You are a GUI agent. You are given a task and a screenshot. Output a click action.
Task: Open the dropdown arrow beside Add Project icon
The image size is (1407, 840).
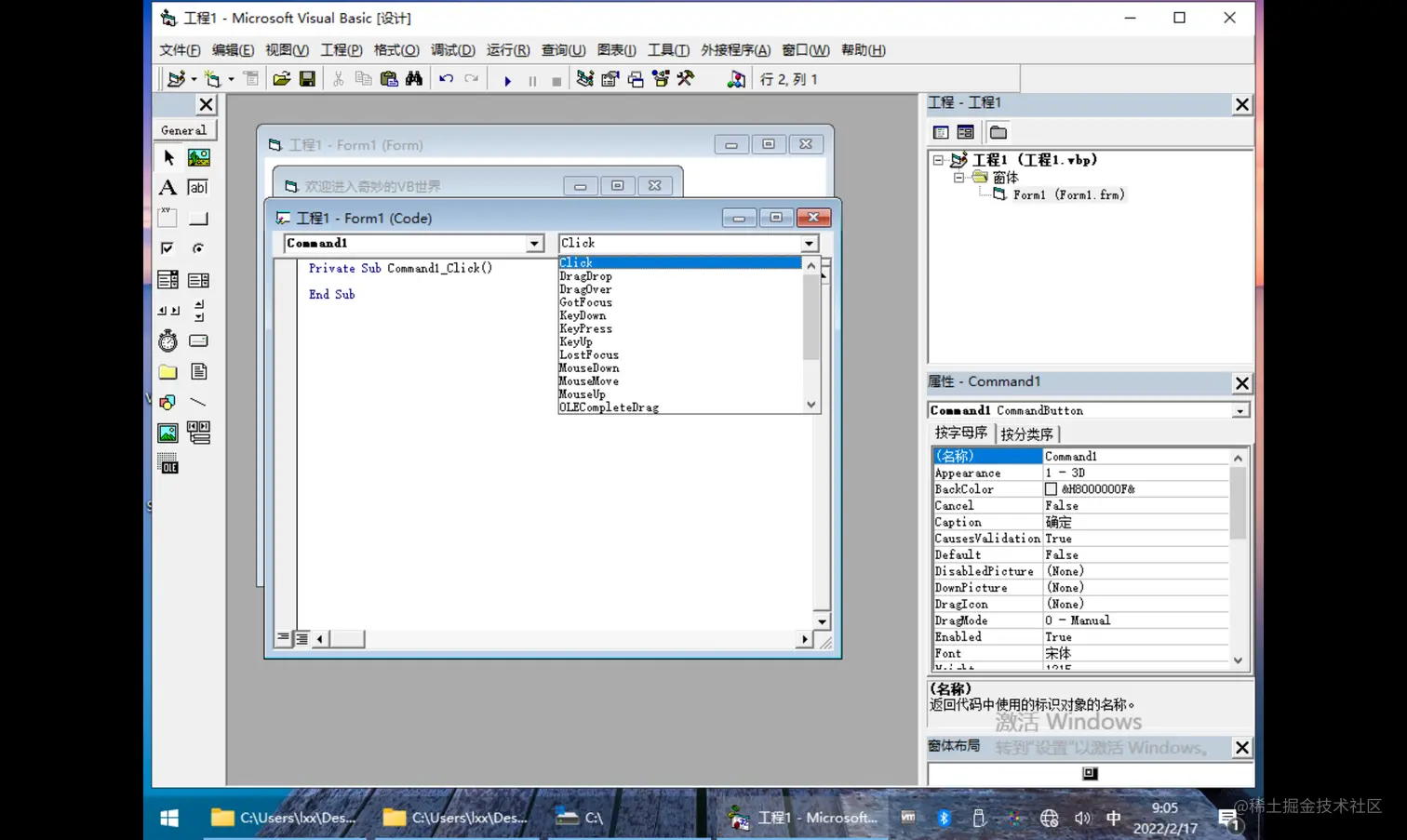(x=194, y=80)
